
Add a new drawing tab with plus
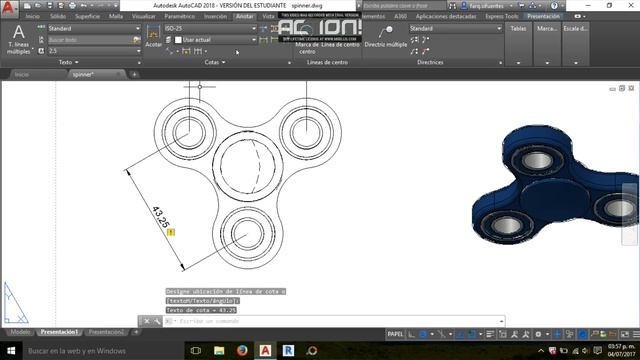[x=134, y=74]
